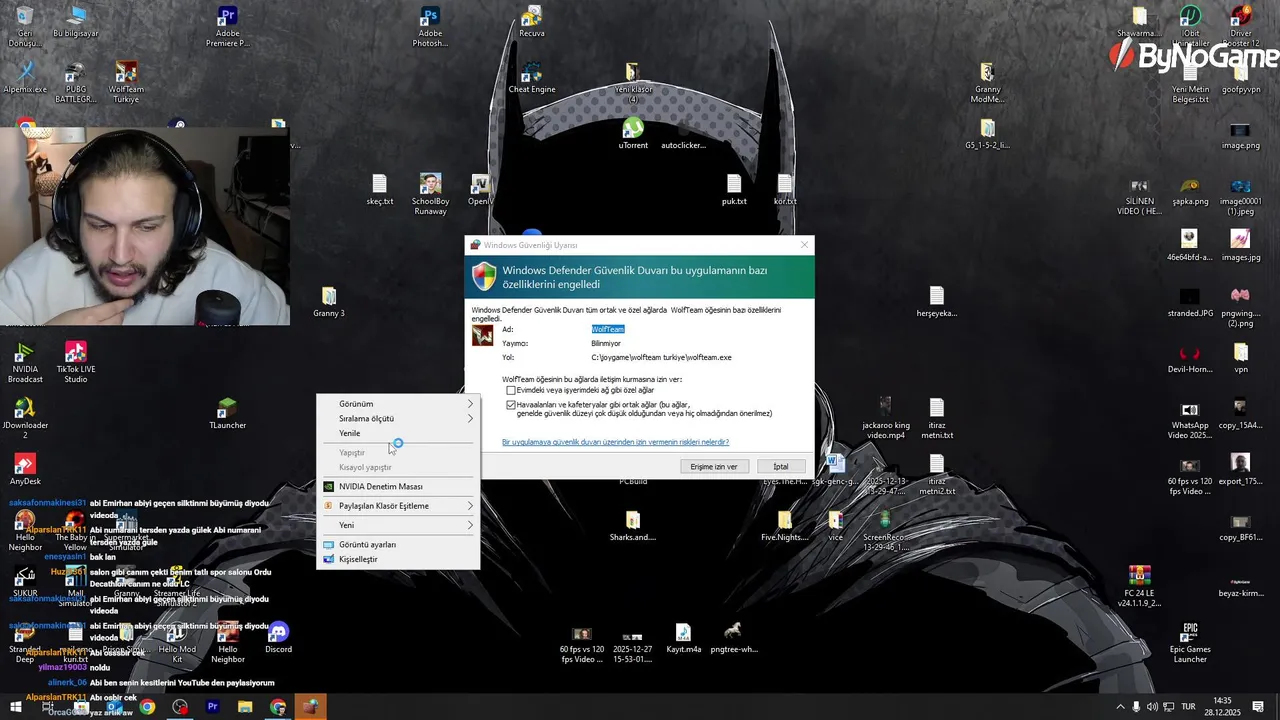Select the WolfTeam Turkiye desktop shortcut
The image size is (1280, 720).
126,83
